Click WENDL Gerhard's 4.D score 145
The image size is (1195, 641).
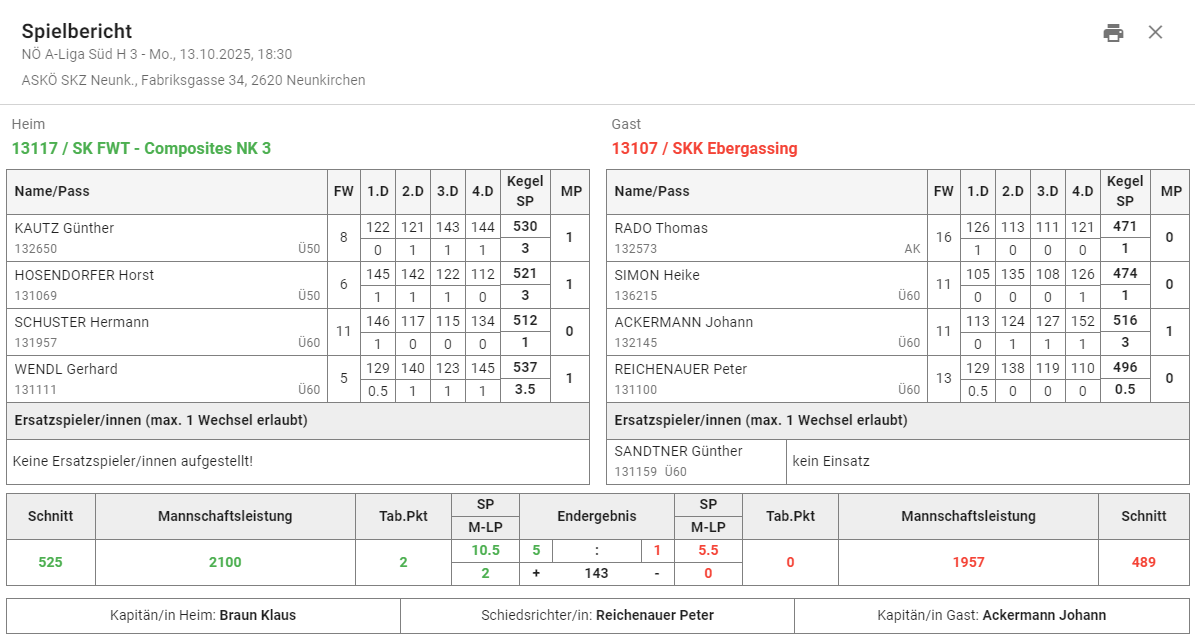click(x=482, y=368)
